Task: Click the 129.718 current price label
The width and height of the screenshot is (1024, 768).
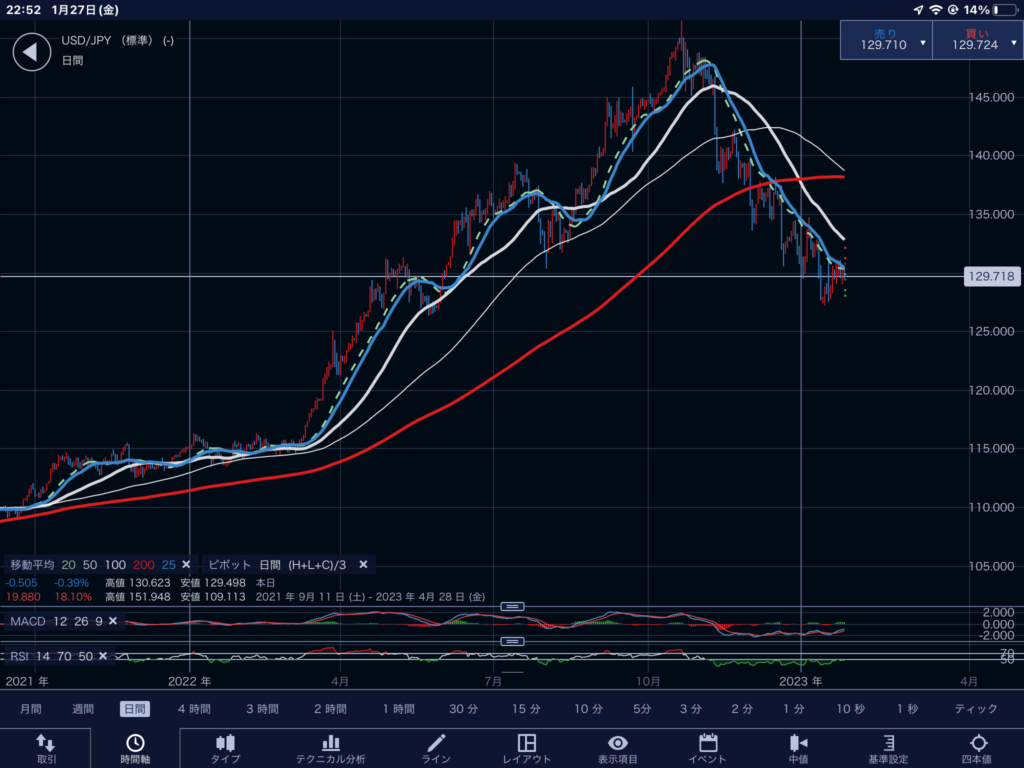Action: (990, 276)
